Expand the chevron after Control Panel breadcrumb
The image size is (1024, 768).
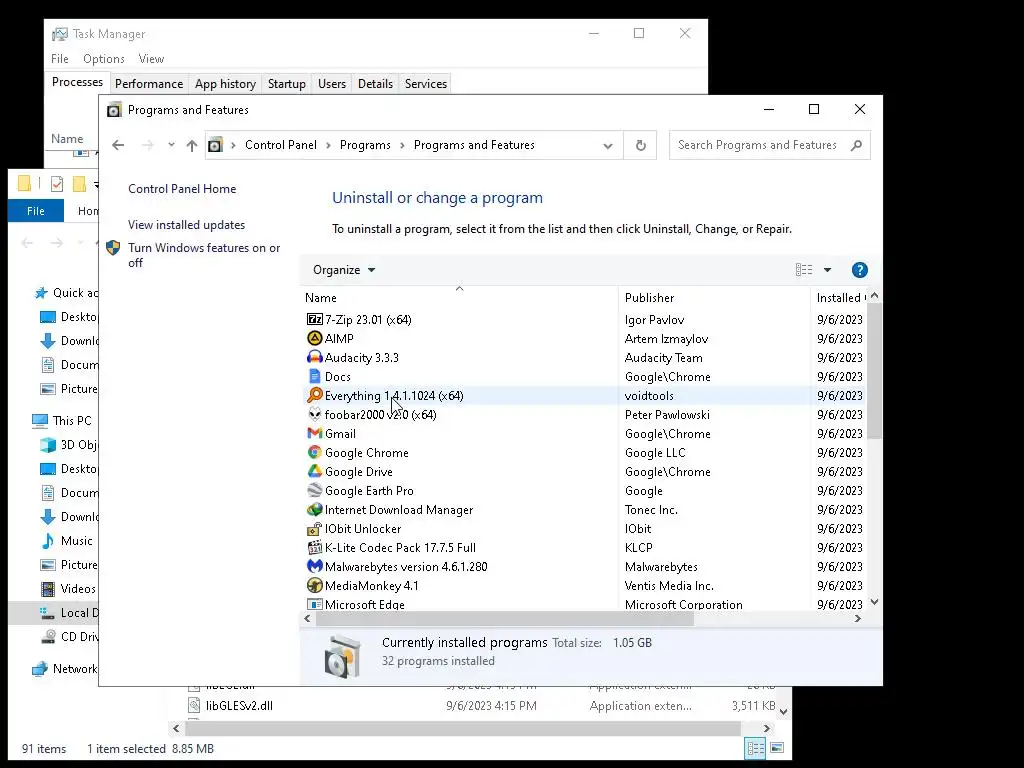pyautogui.click(x=328, y=145)
